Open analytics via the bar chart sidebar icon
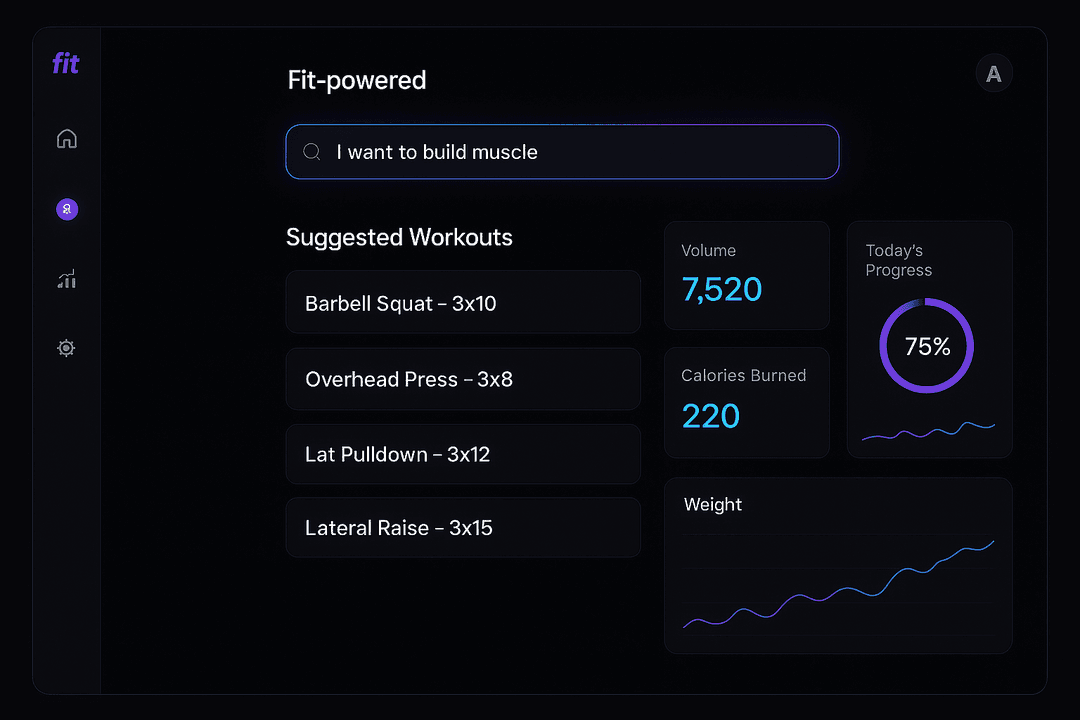The height and width of the screenshot is (720, 1080). pos(66,279)
